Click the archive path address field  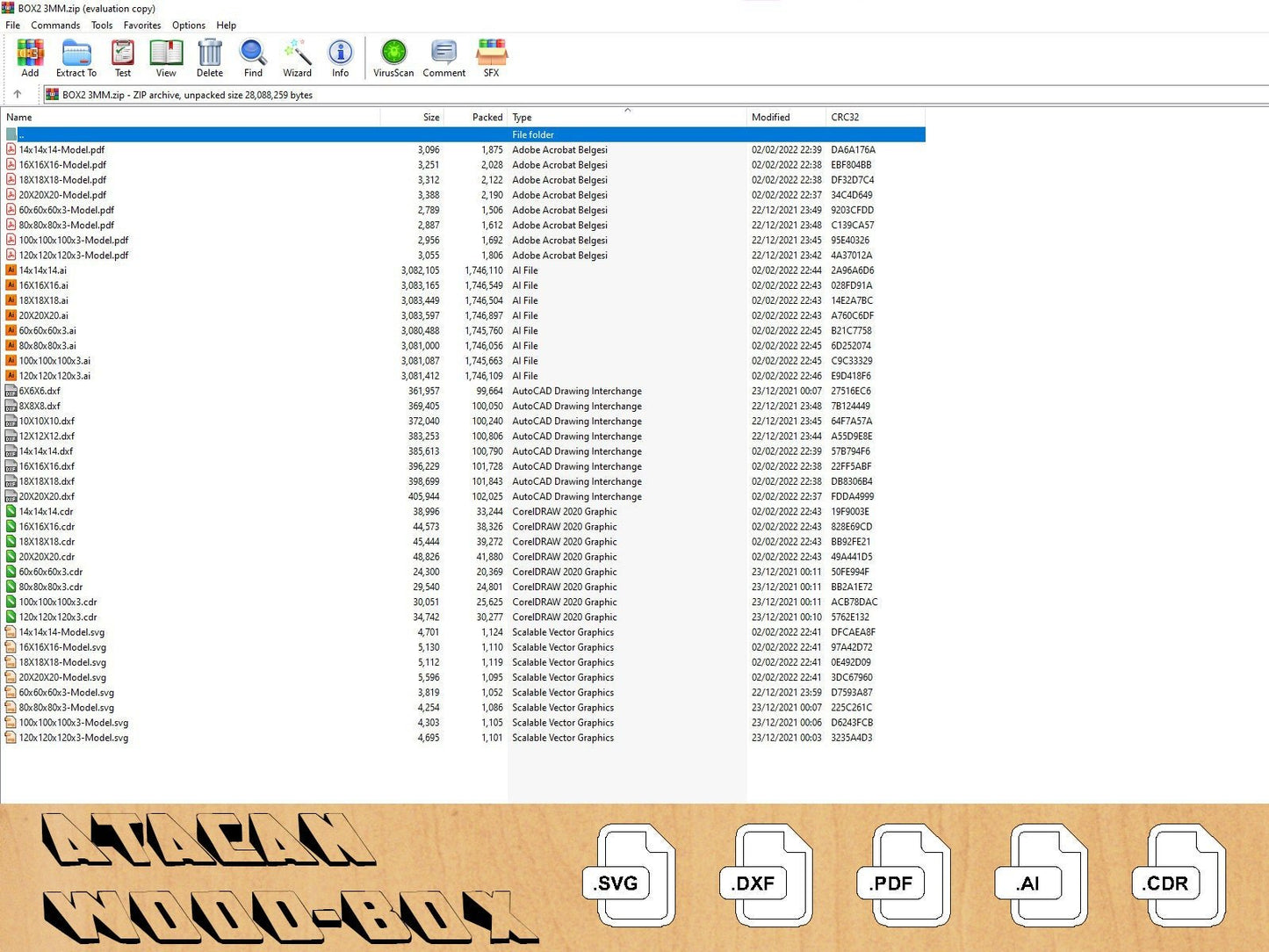point(615,95)
